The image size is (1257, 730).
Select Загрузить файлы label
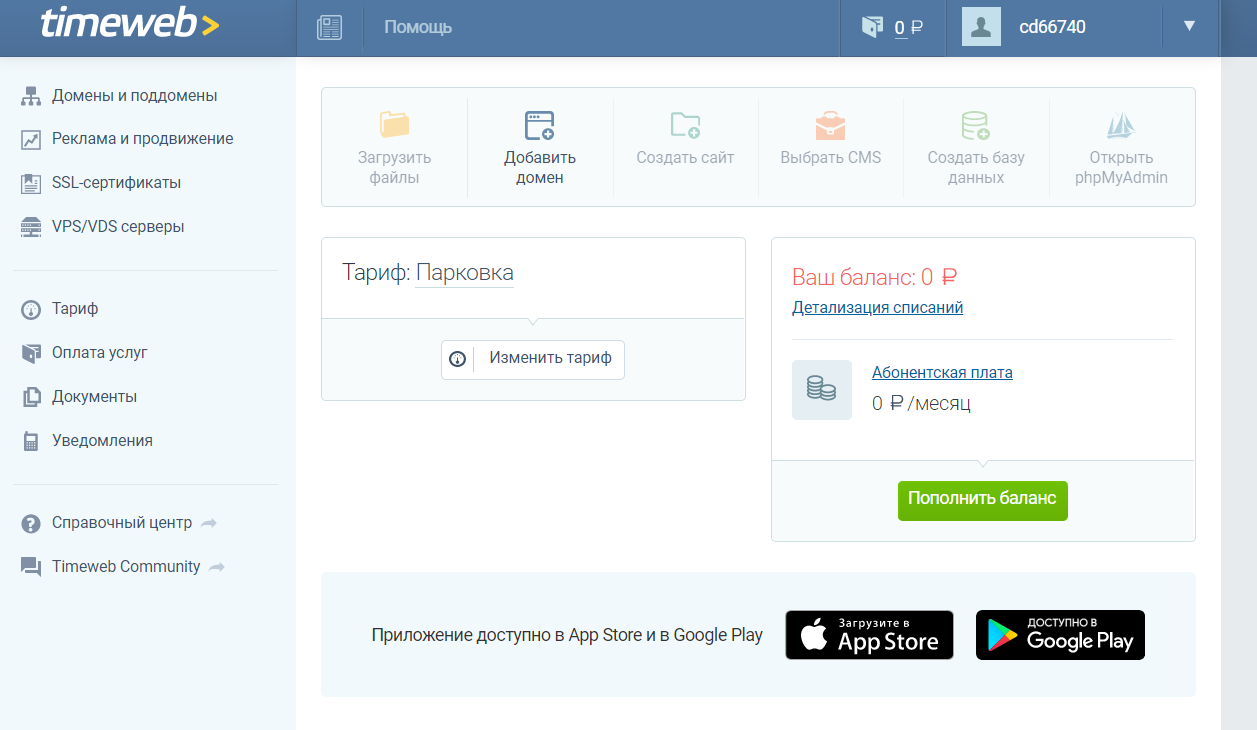394,168
